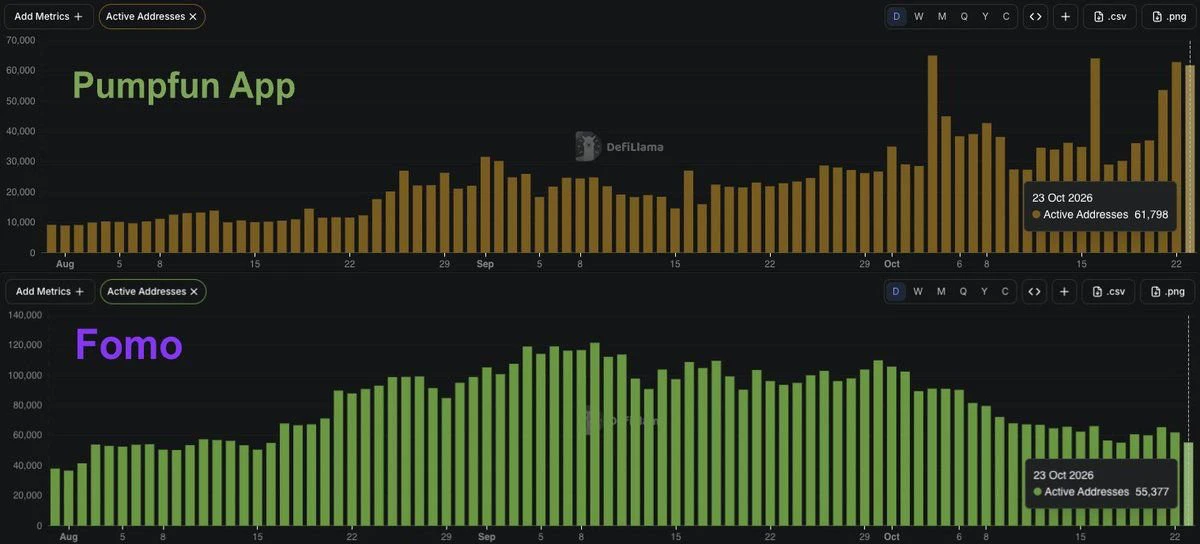Remove Active Addresses metric from Fomo chart
Viewport: 1200px width, 544px height.
click(x=193, y=291)
